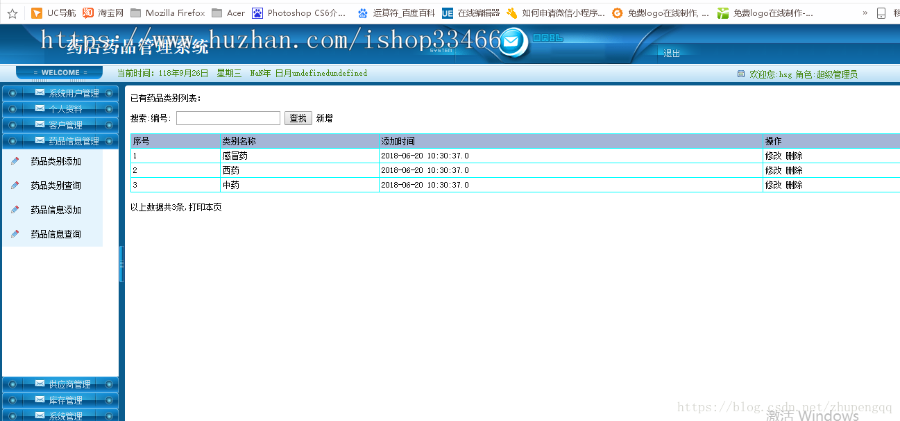Open the 在线编辑器 bookmark
Screen dimensions: 900x421
pyautogui.click(x=471, y=13)
